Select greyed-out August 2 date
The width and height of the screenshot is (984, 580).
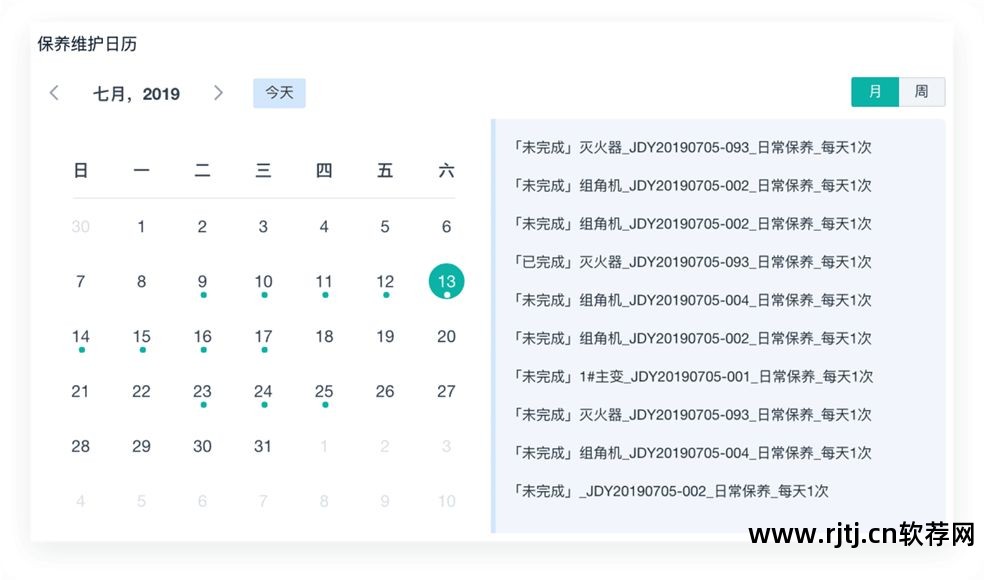(x=385, y=446)
